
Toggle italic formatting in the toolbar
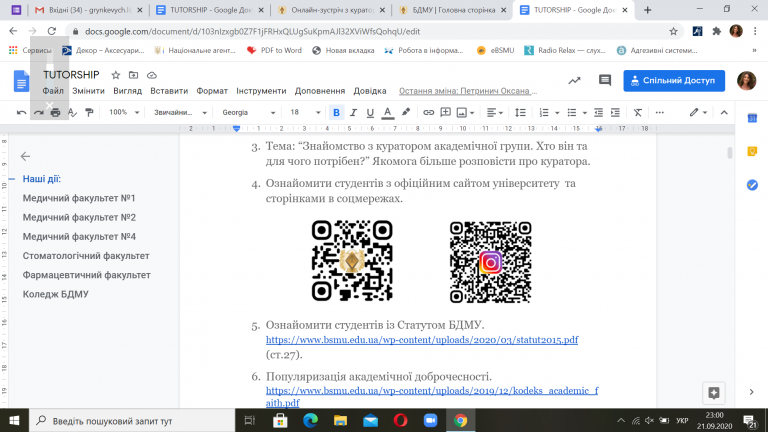tap(354, 113)
